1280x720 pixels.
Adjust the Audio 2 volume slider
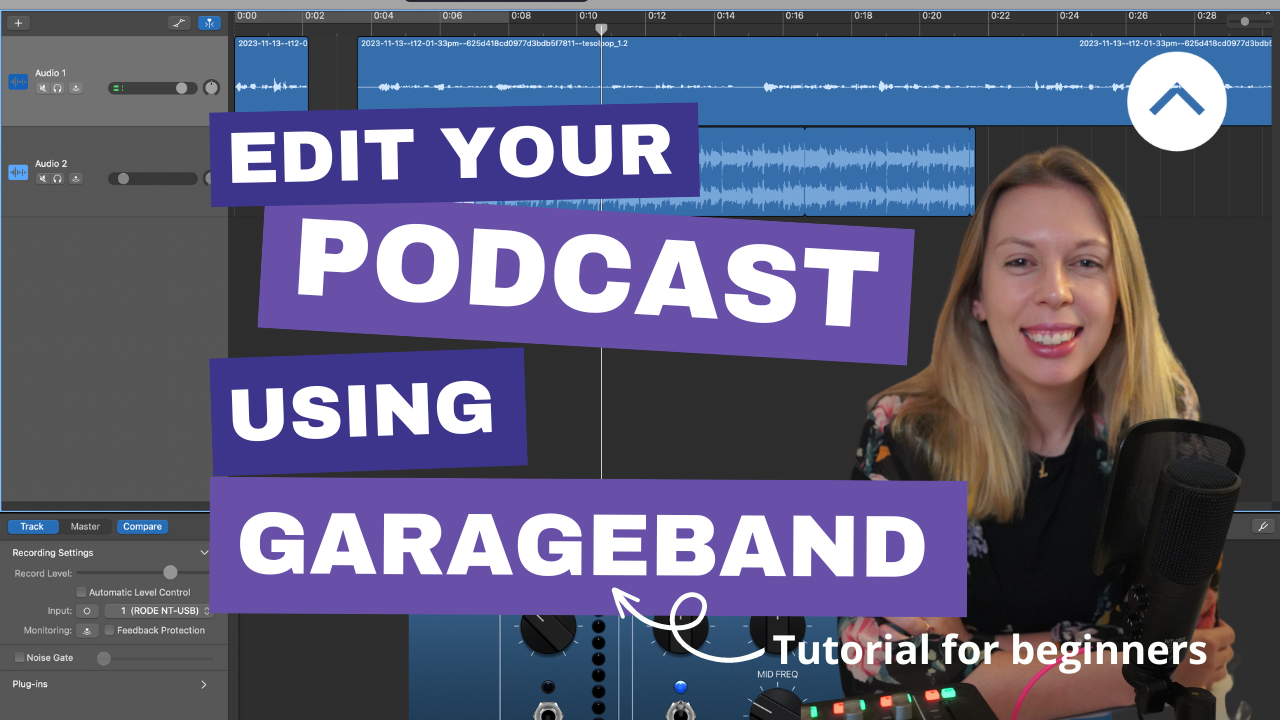tap(152, 178)
